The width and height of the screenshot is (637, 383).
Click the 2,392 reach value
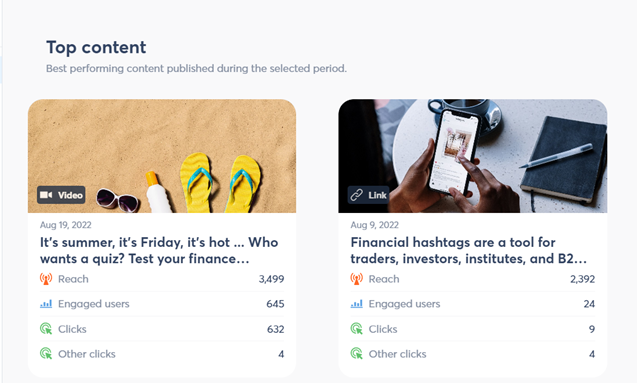(x=582, y=279)
